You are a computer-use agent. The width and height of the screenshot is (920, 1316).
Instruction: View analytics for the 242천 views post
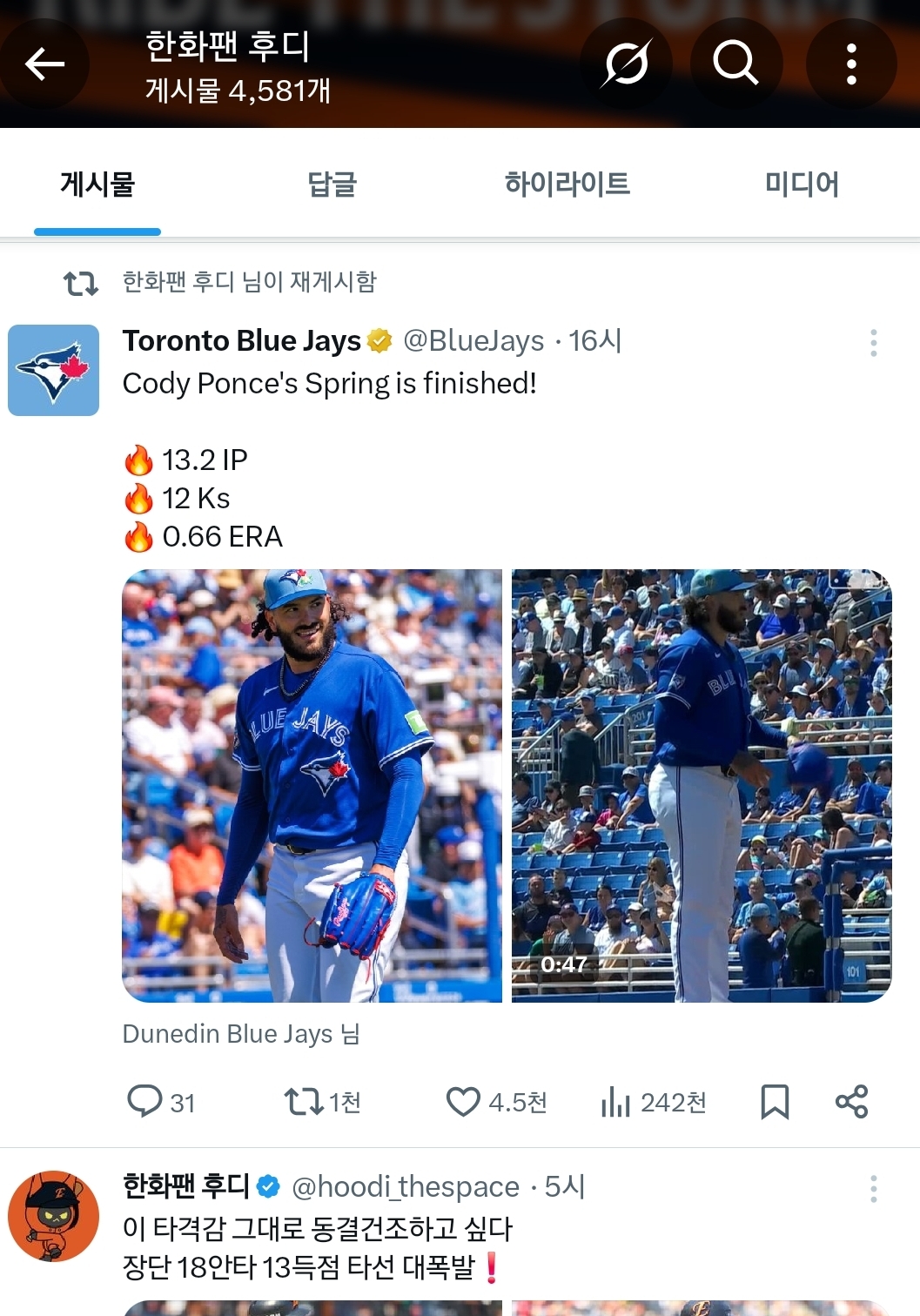click(x=615, y=1102)
